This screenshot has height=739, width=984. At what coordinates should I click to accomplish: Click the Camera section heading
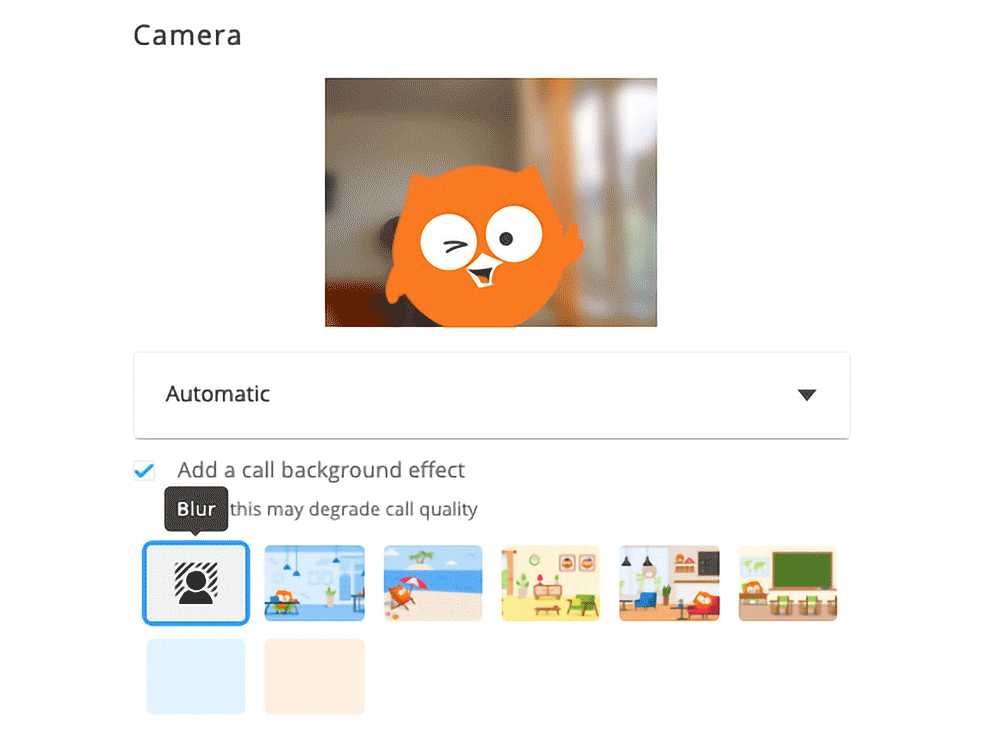187,35
